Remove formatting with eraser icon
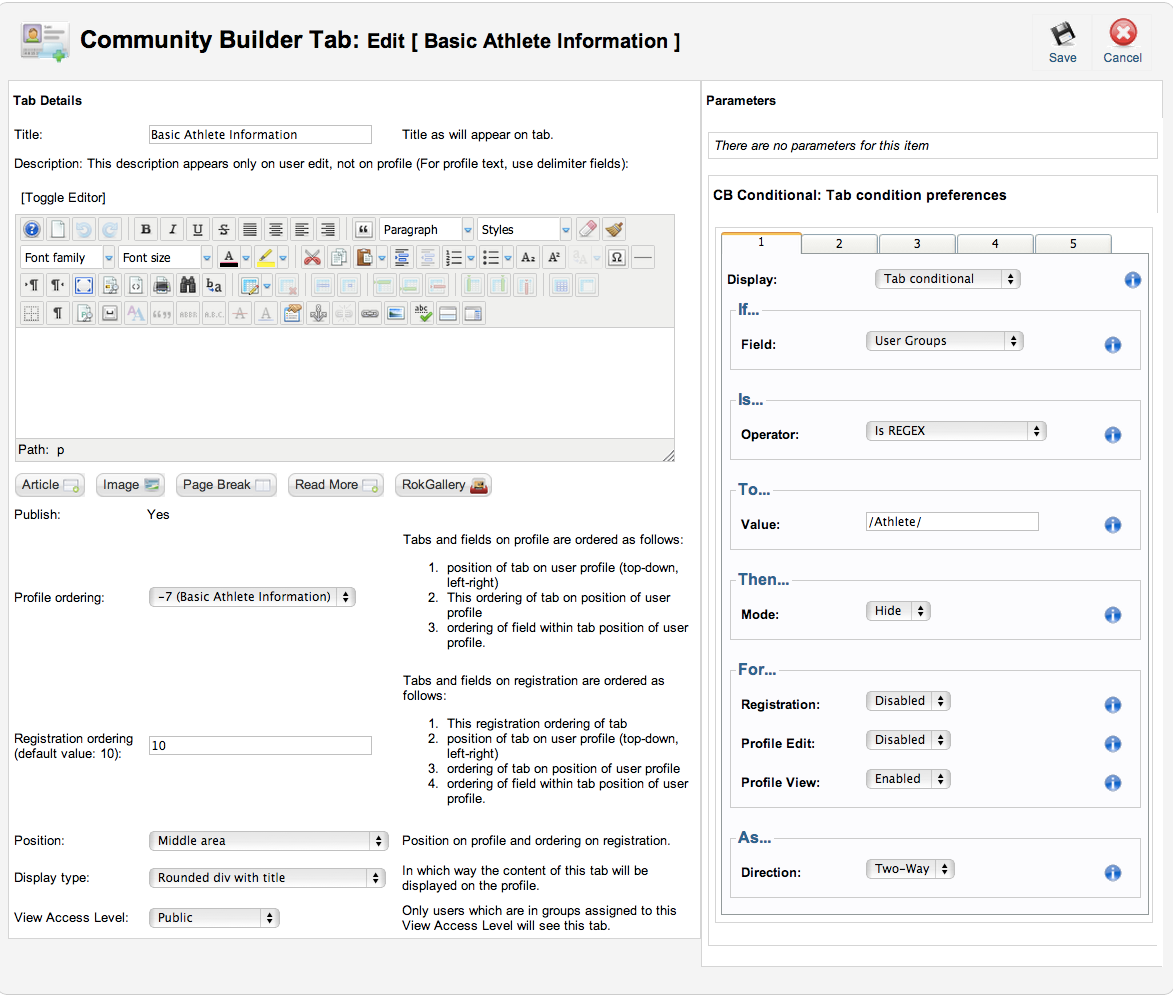This screenshot has height=1000, width=1173. pos(588,229)
